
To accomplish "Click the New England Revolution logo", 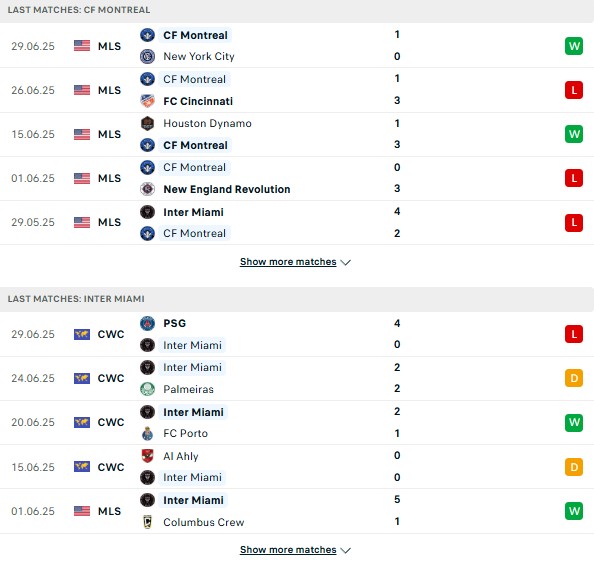I will (x=147, y=189).
